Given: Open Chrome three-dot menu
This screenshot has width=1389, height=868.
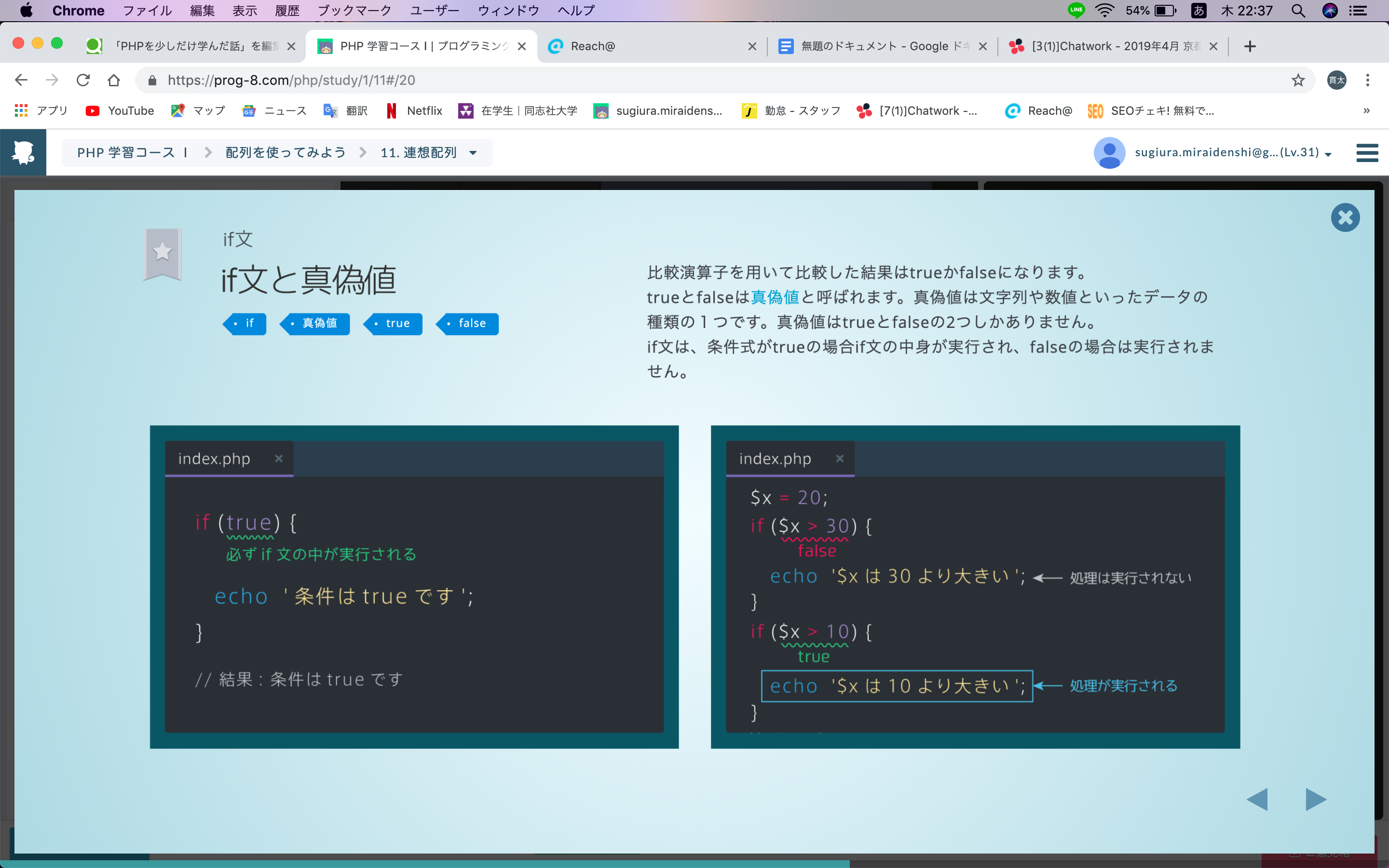Looking at the screenshot, I should click(1368, 81).
